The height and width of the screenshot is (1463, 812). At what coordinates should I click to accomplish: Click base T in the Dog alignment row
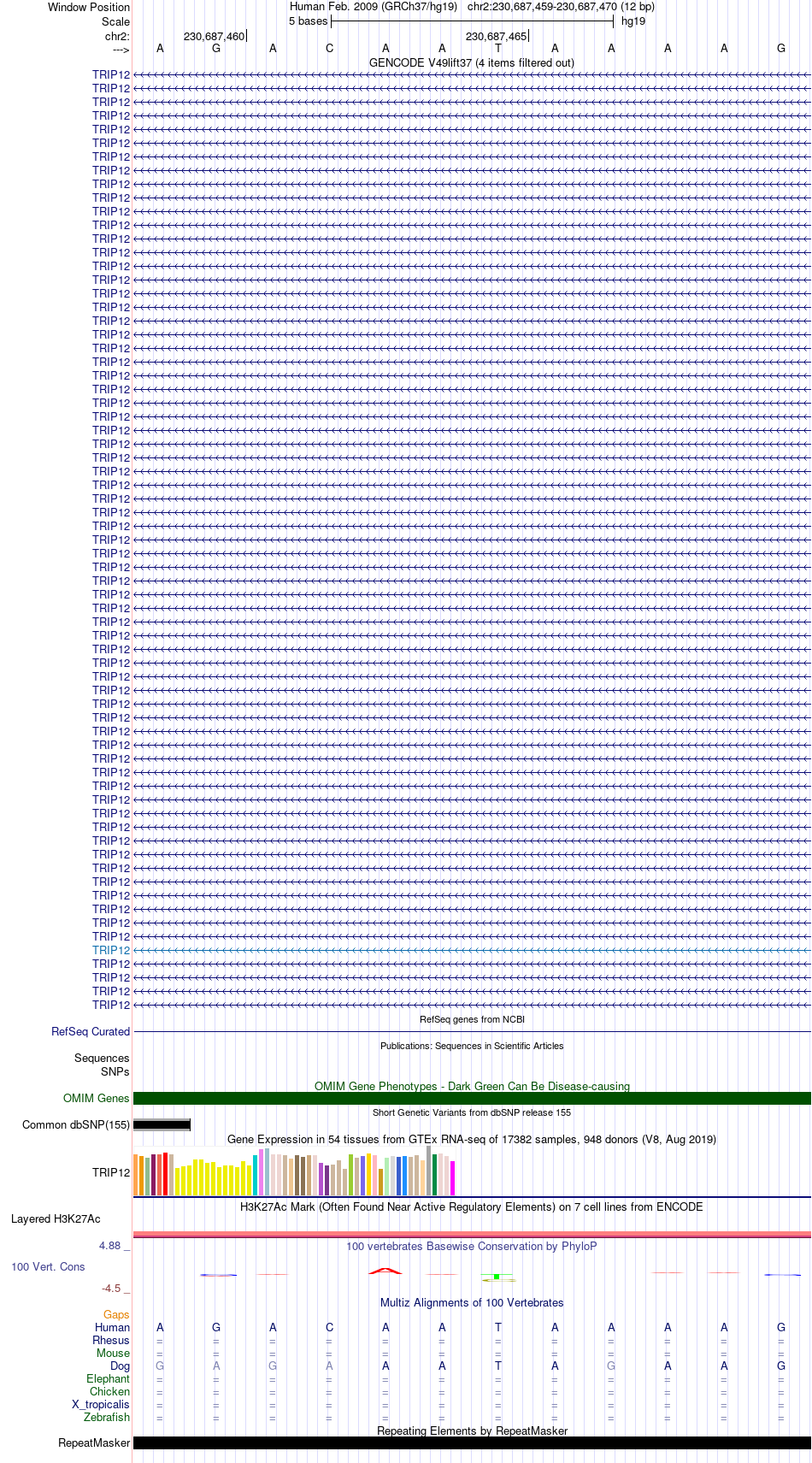pos(498,1366)
